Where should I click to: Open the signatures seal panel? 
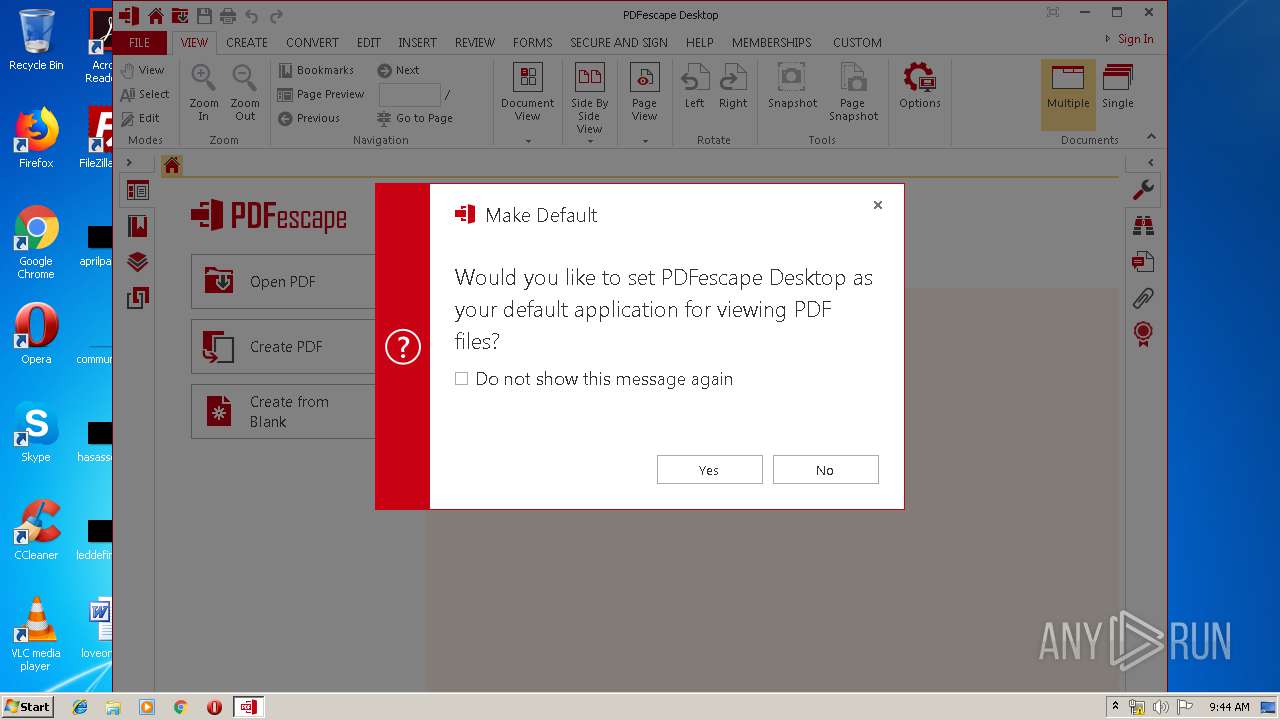click(x=1143, y=334)
